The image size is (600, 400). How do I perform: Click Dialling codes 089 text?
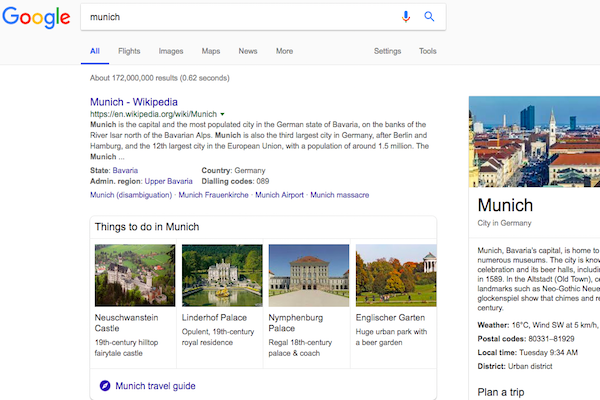click(x=235, y=181)
